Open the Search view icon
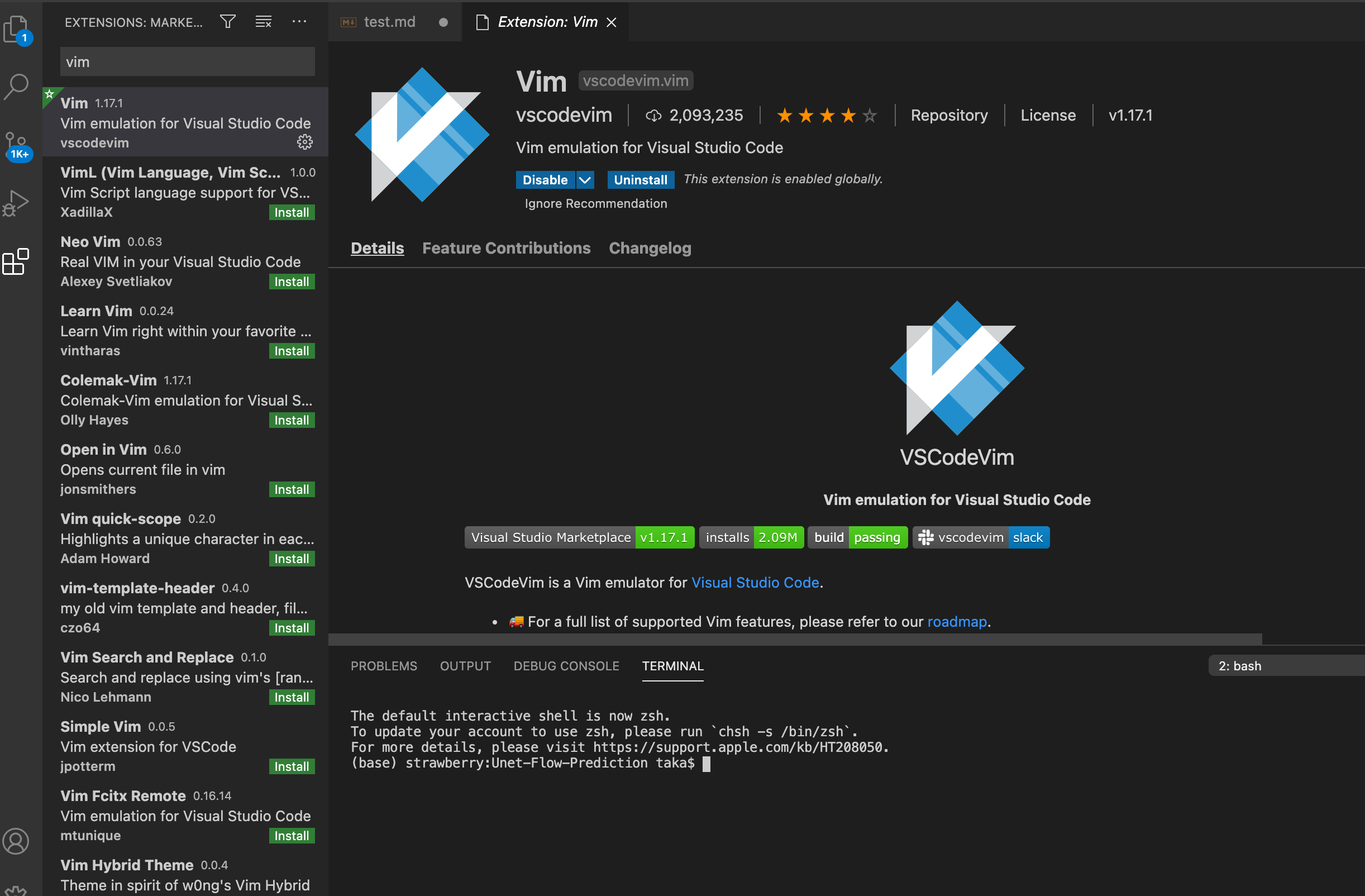 16,87
